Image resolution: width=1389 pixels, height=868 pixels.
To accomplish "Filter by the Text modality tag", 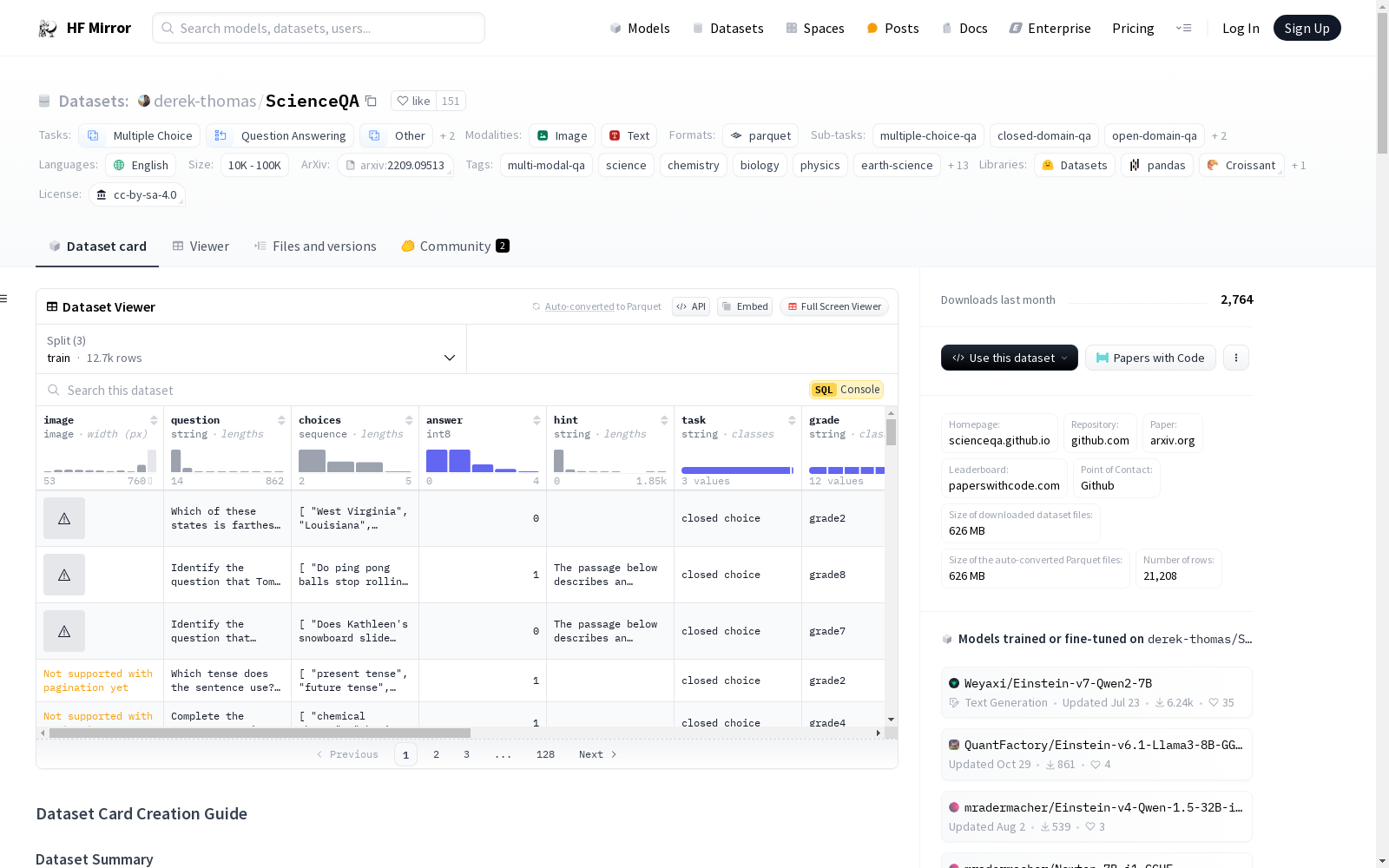I will [629, 135].
